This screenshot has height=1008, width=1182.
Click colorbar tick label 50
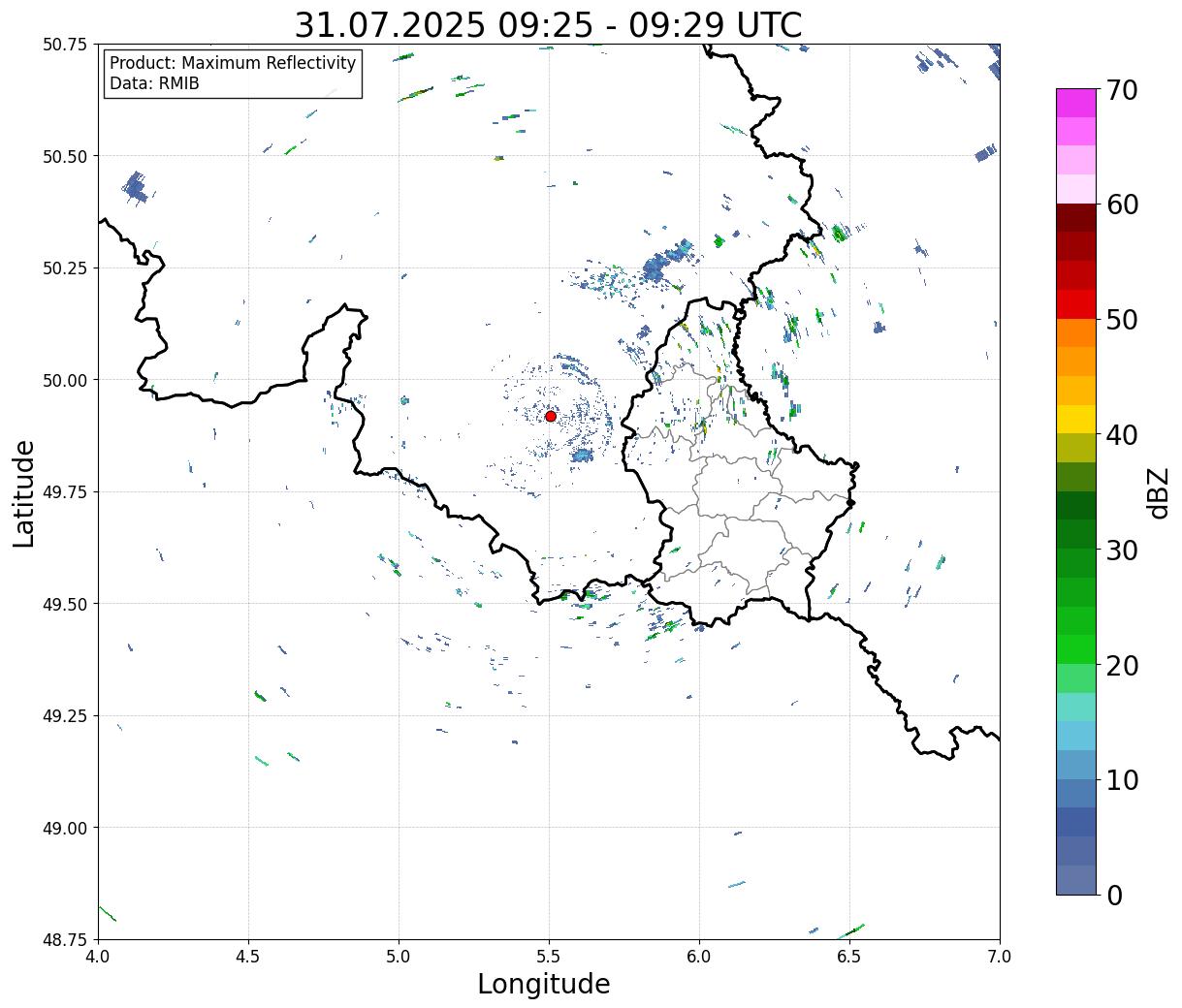tap(1122, 320)
